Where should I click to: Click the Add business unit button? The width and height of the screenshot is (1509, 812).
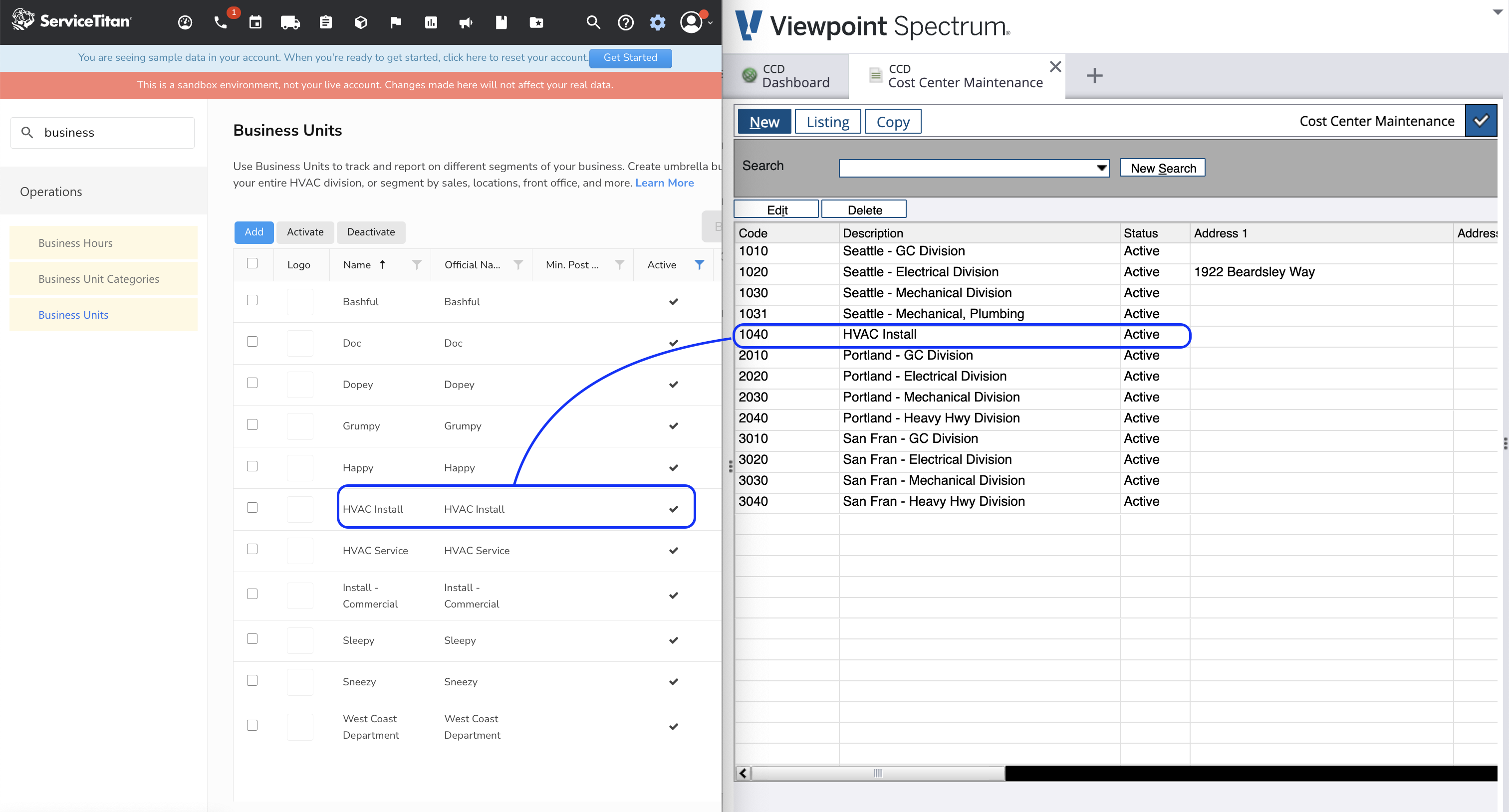click(253, 232)
